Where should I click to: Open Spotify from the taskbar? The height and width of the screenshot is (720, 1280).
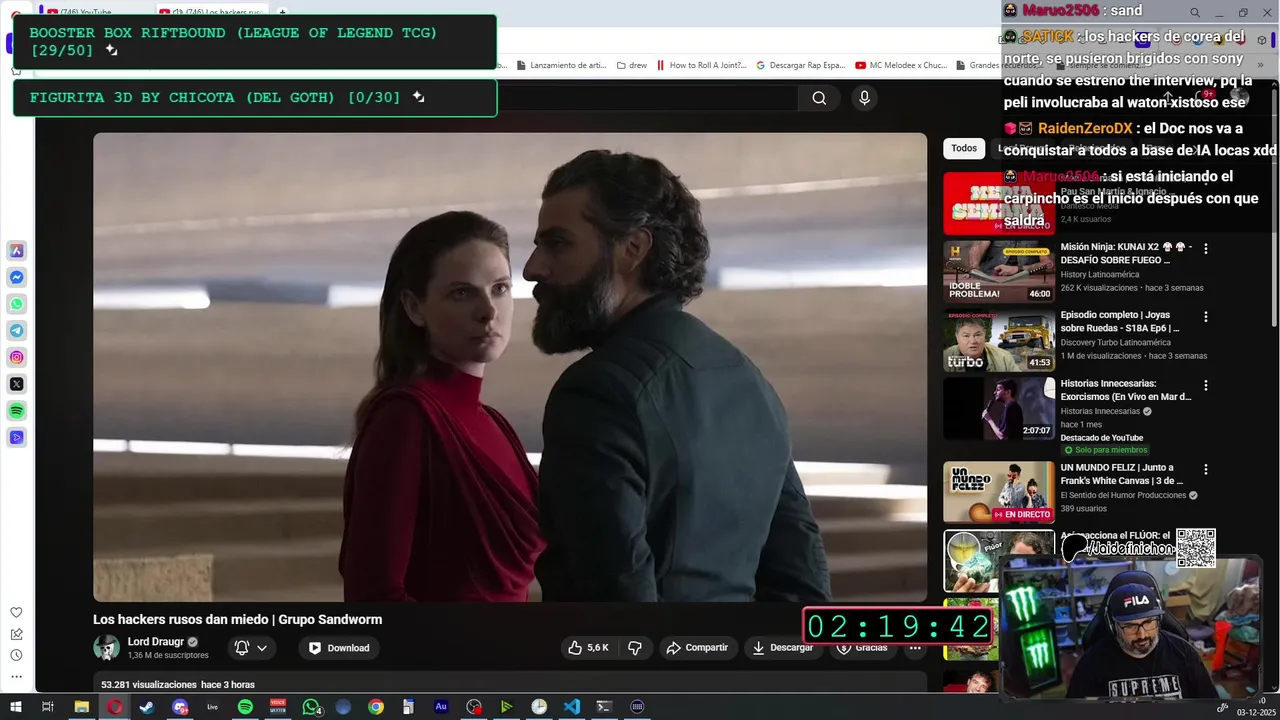pyautogui.click(x=245, y=707)
